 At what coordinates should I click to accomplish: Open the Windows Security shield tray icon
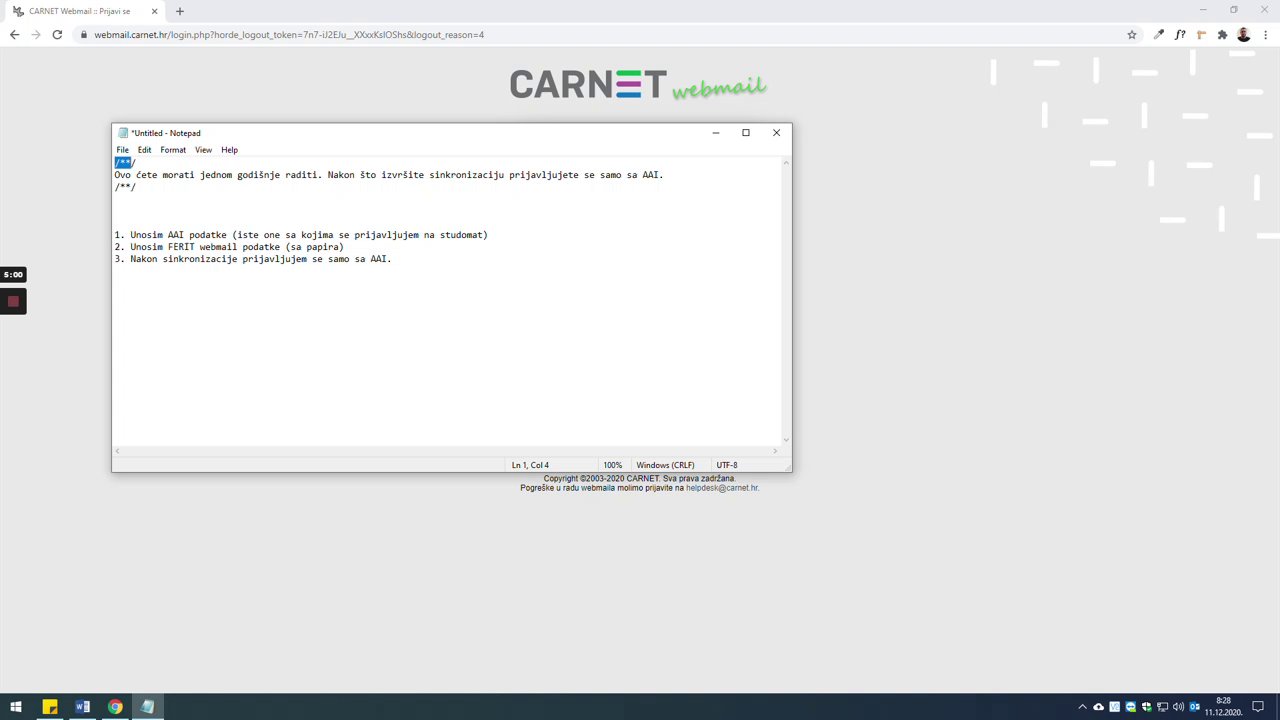[1146, 707]
